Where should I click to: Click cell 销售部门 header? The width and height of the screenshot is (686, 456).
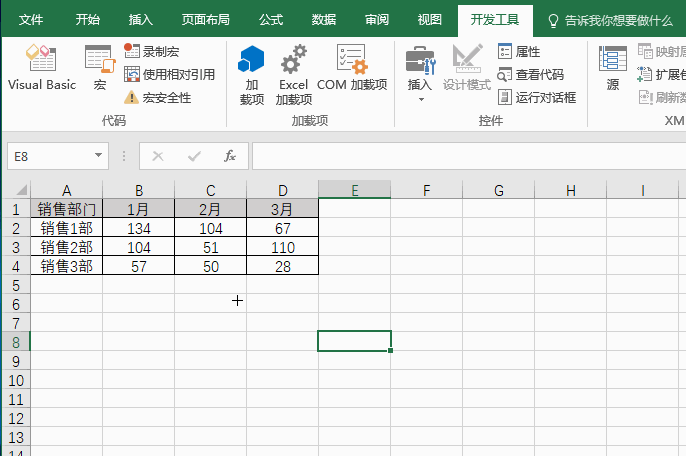[66, 209]
